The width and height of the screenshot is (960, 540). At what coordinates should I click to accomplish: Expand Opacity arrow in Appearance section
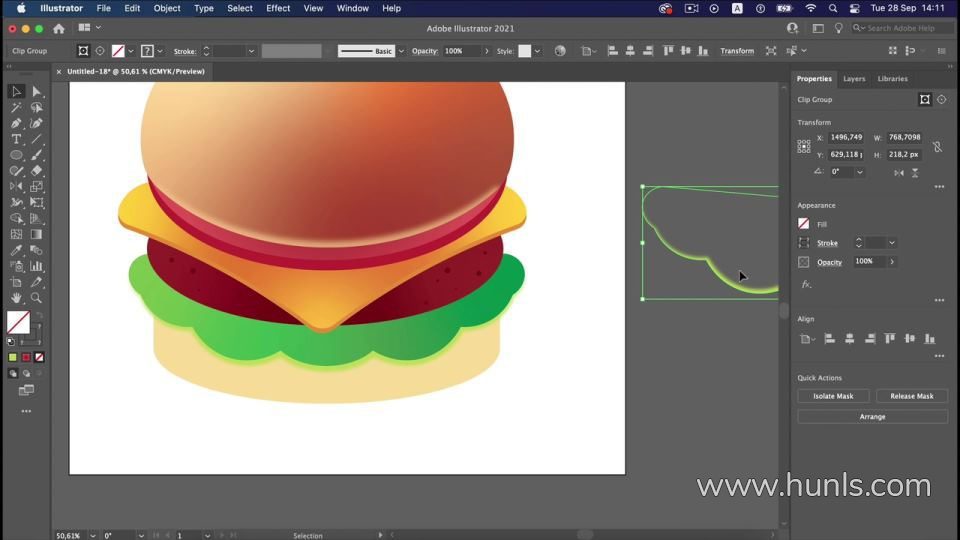[x=892, y=262]
